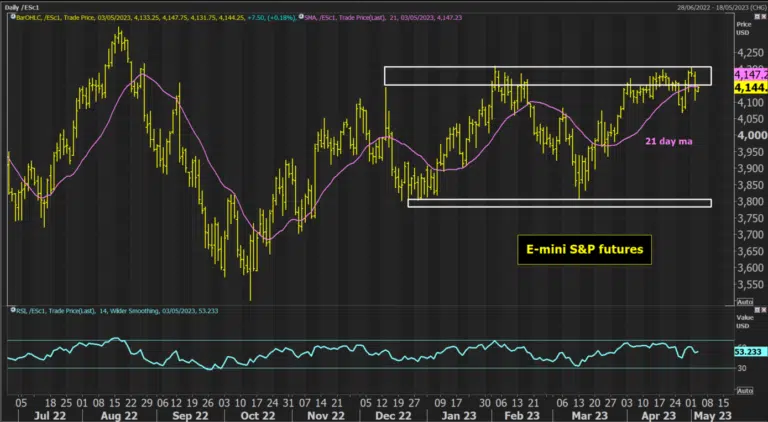The width and height of the screenshot is (768, 422).
Task: Select the SMA /ESc1 Trade Price(Last) legend
Action: tap(383, 17)
